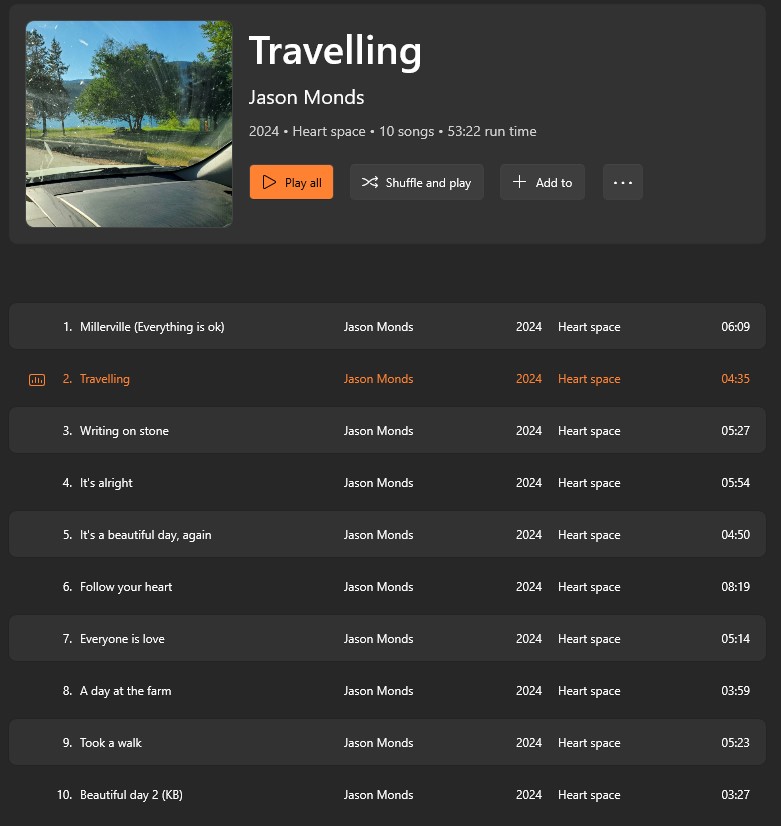Click the Travelling album cover art
The height and width of the screenshot is (826, 781).
point(129,124)
